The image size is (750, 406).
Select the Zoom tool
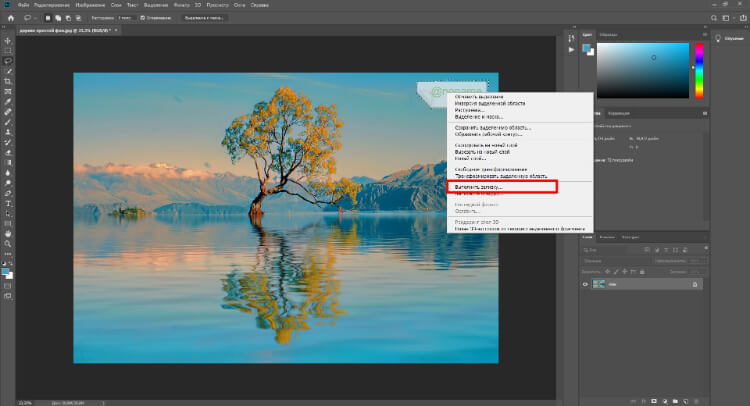click(8, 244)
